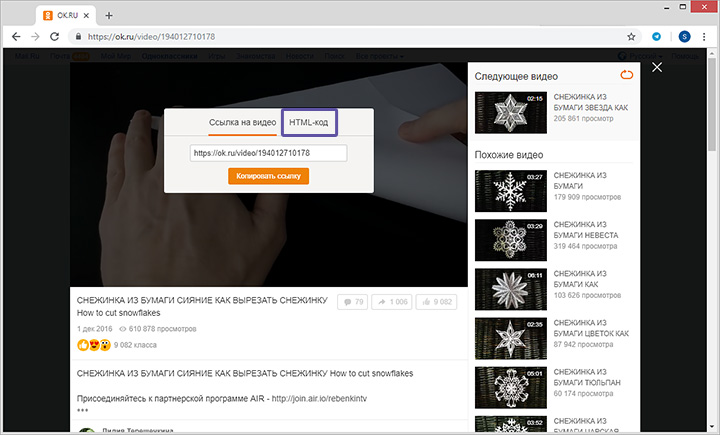Click the Похожие видео heading

(509, 155)
